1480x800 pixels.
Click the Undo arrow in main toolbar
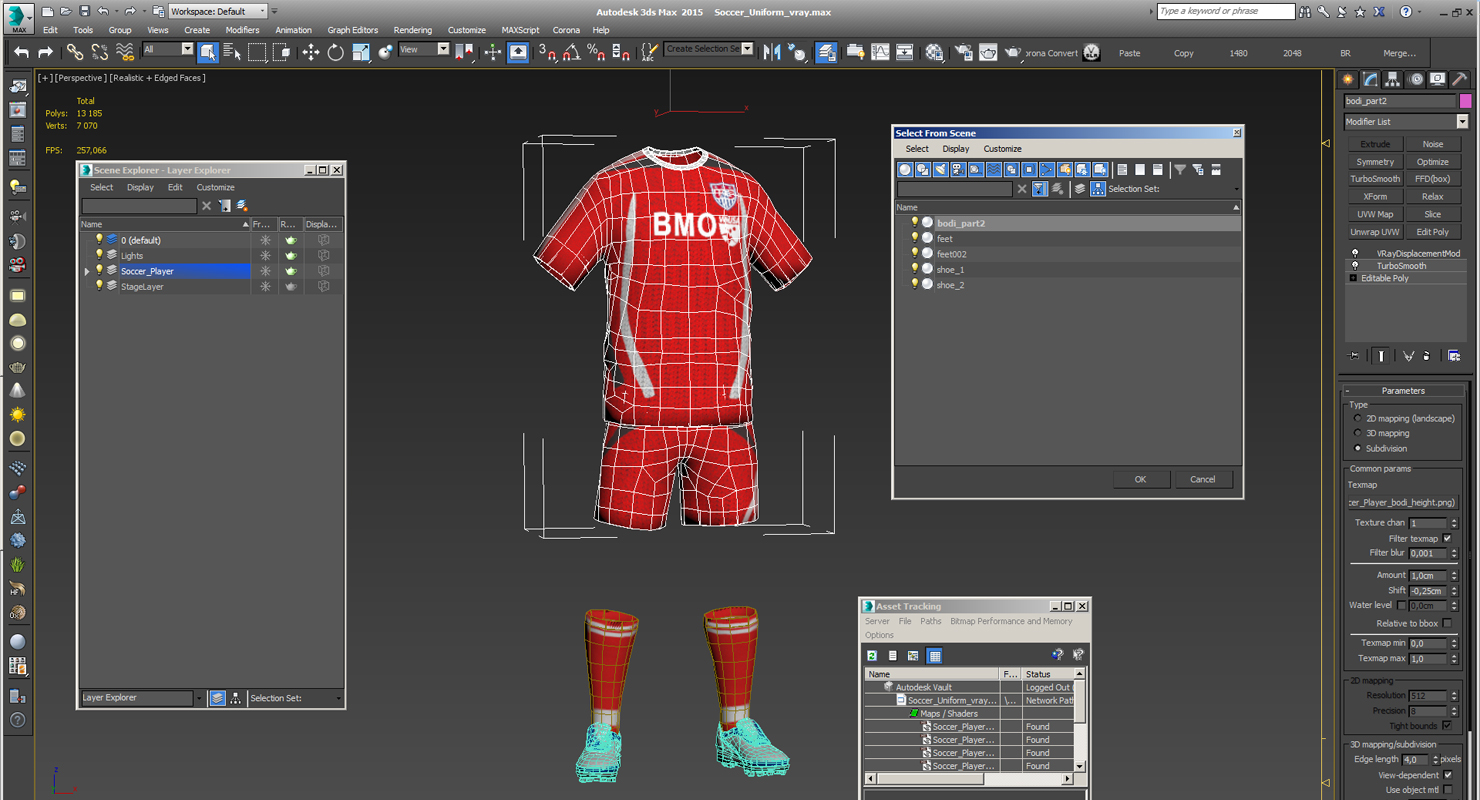coord(21,52)
